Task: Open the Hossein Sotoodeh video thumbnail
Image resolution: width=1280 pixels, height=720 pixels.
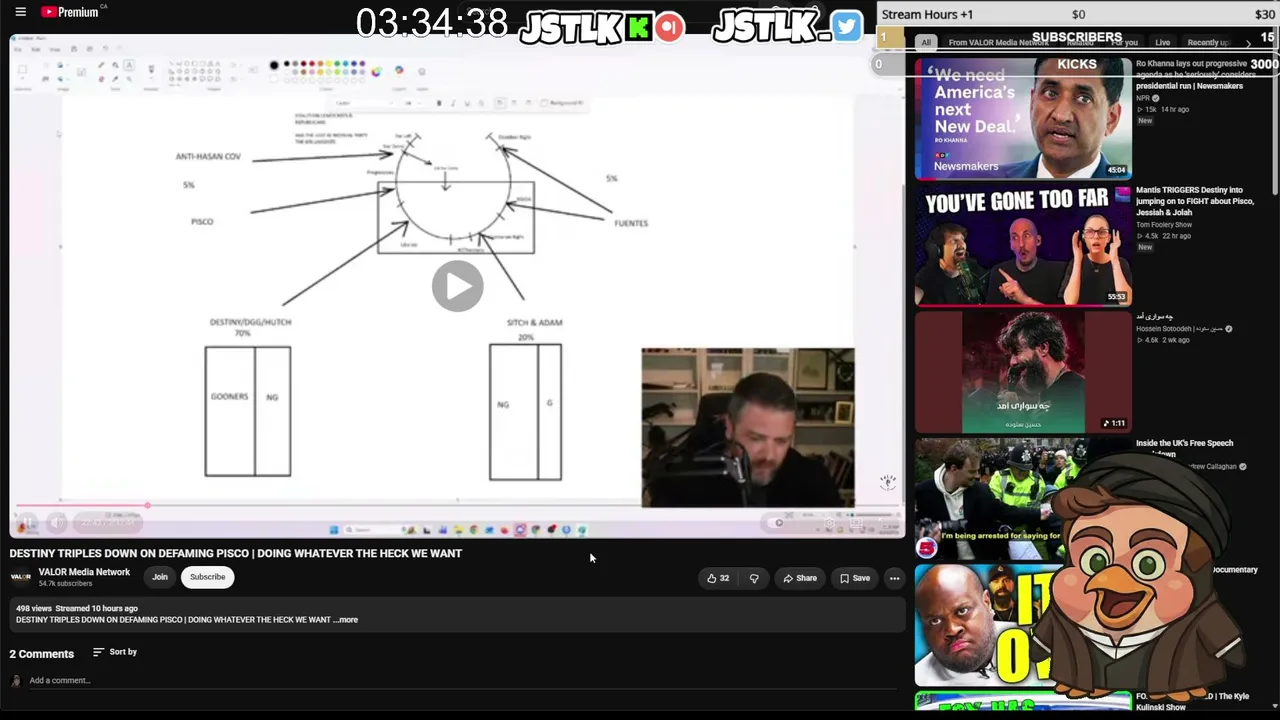Action: click(x=1023, y=372)
